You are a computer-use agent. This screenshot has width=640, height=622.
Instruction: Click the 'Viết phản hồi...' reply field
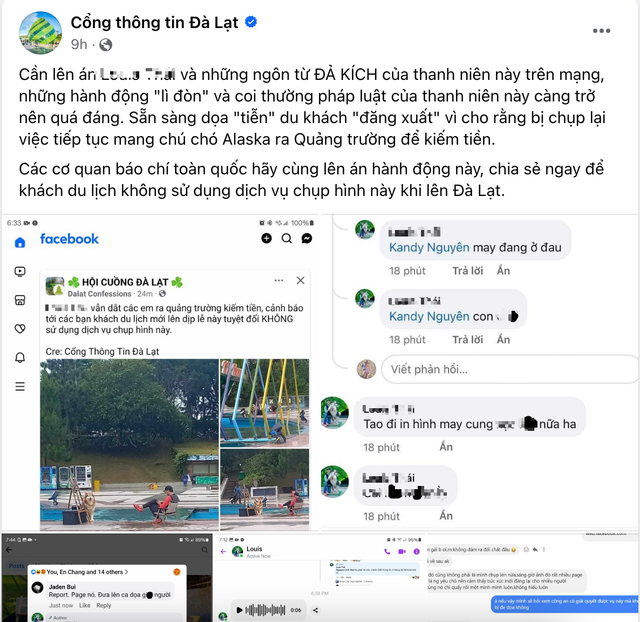pyautogui.click(x=509, y=369)
